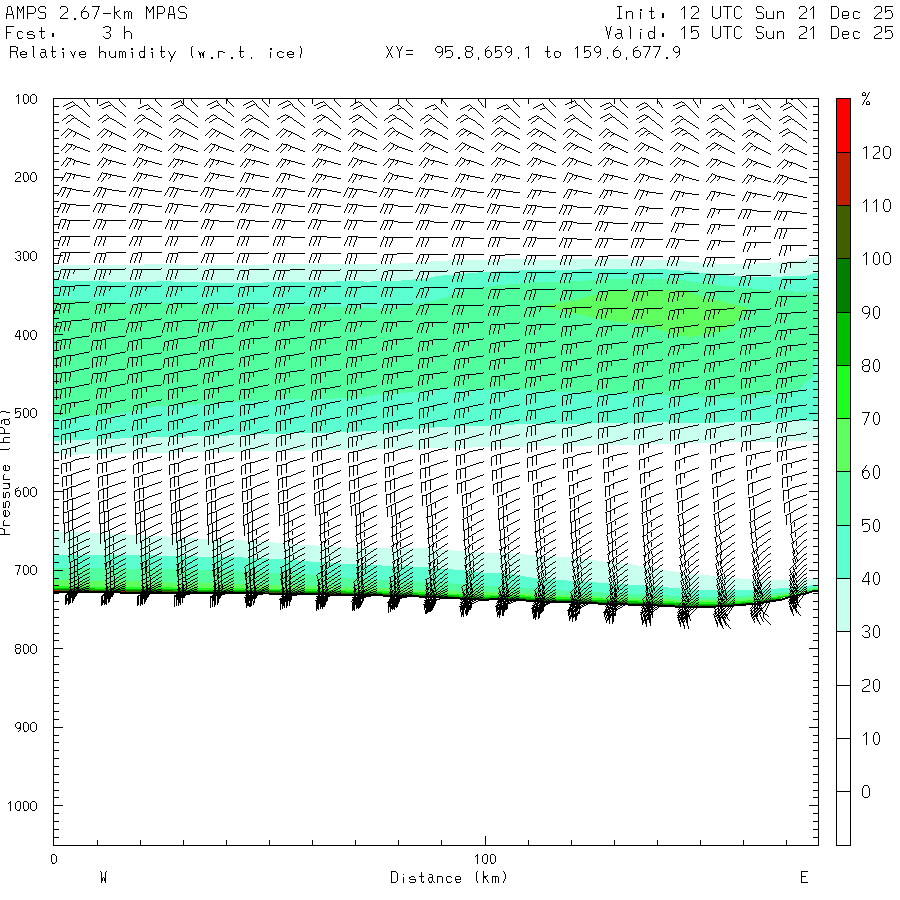The image size is (900, 900).
Task: Click the "AMPS 2.67-km MPAS" title text
Action: click(96, 14)
